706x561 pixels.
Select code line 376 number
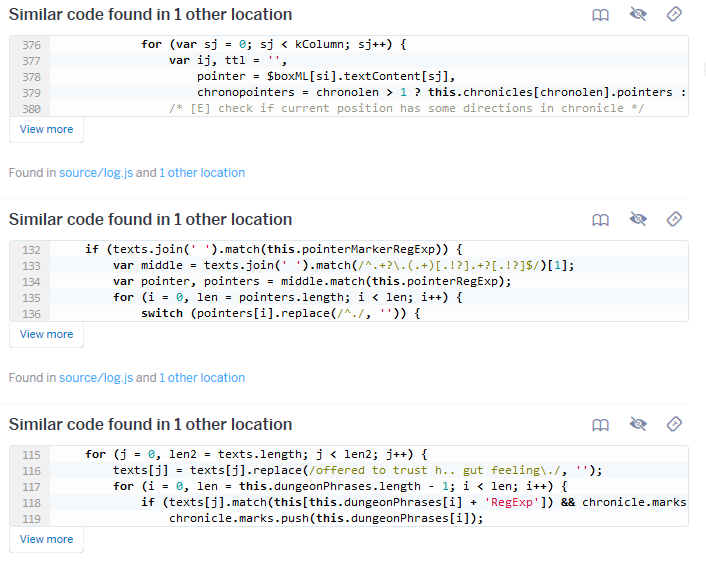(x=32, y=45)
